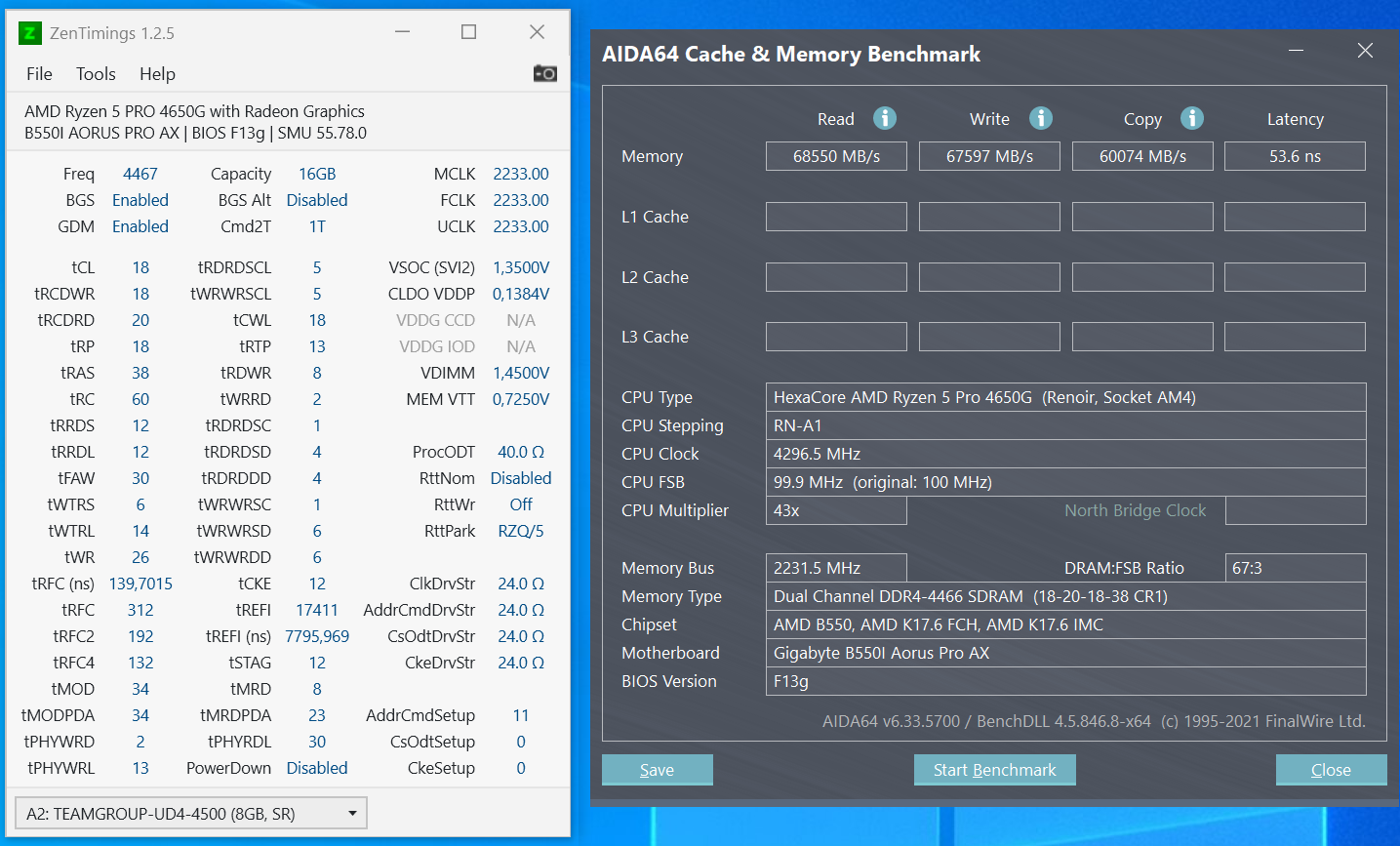Click the CPU Clock field 4296.5 MHz

pos(1065,454)
